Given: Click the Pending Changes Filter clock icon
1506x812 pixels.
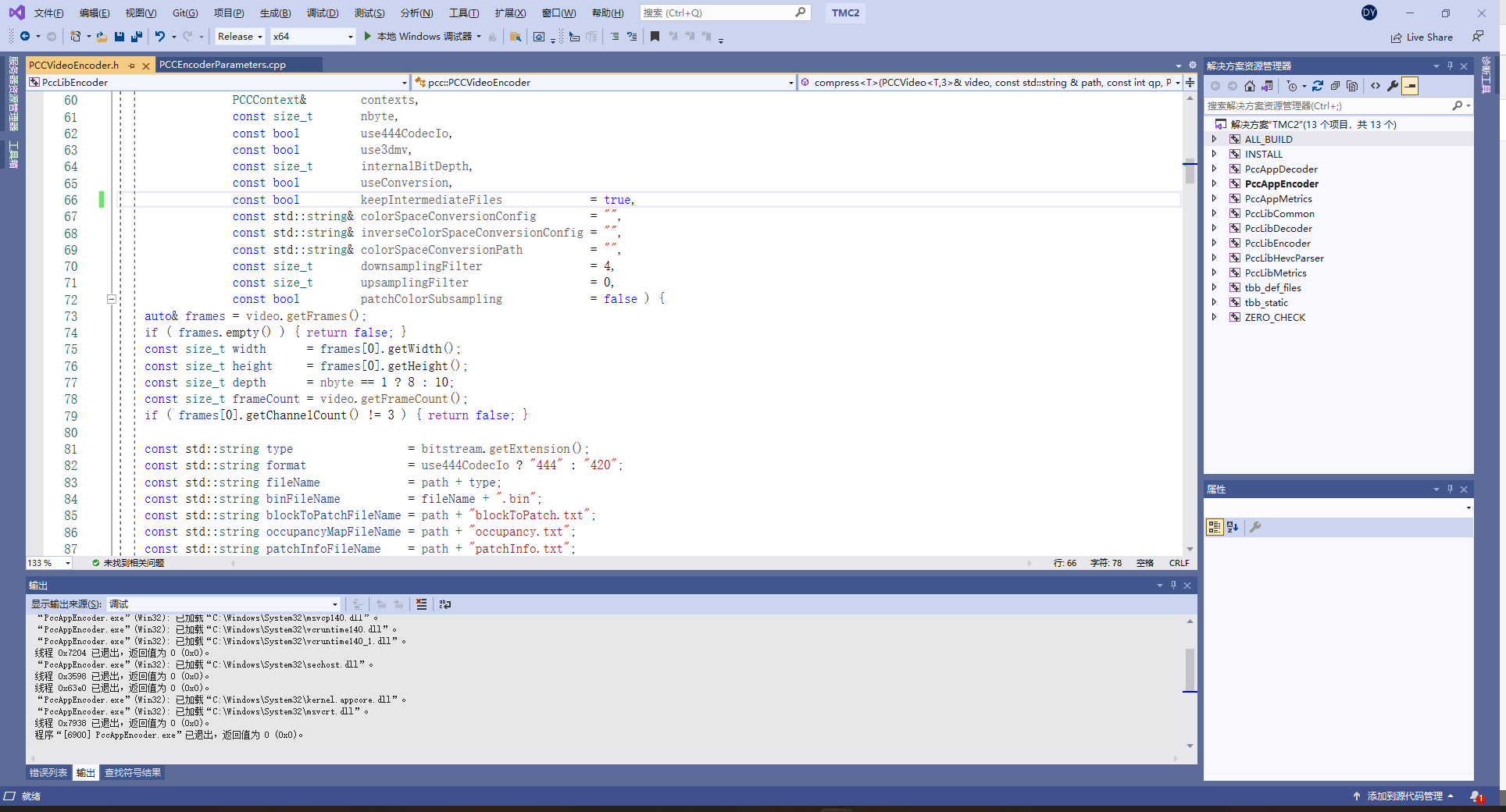Looking at the screenshot, I should [x=1292, y=86].
